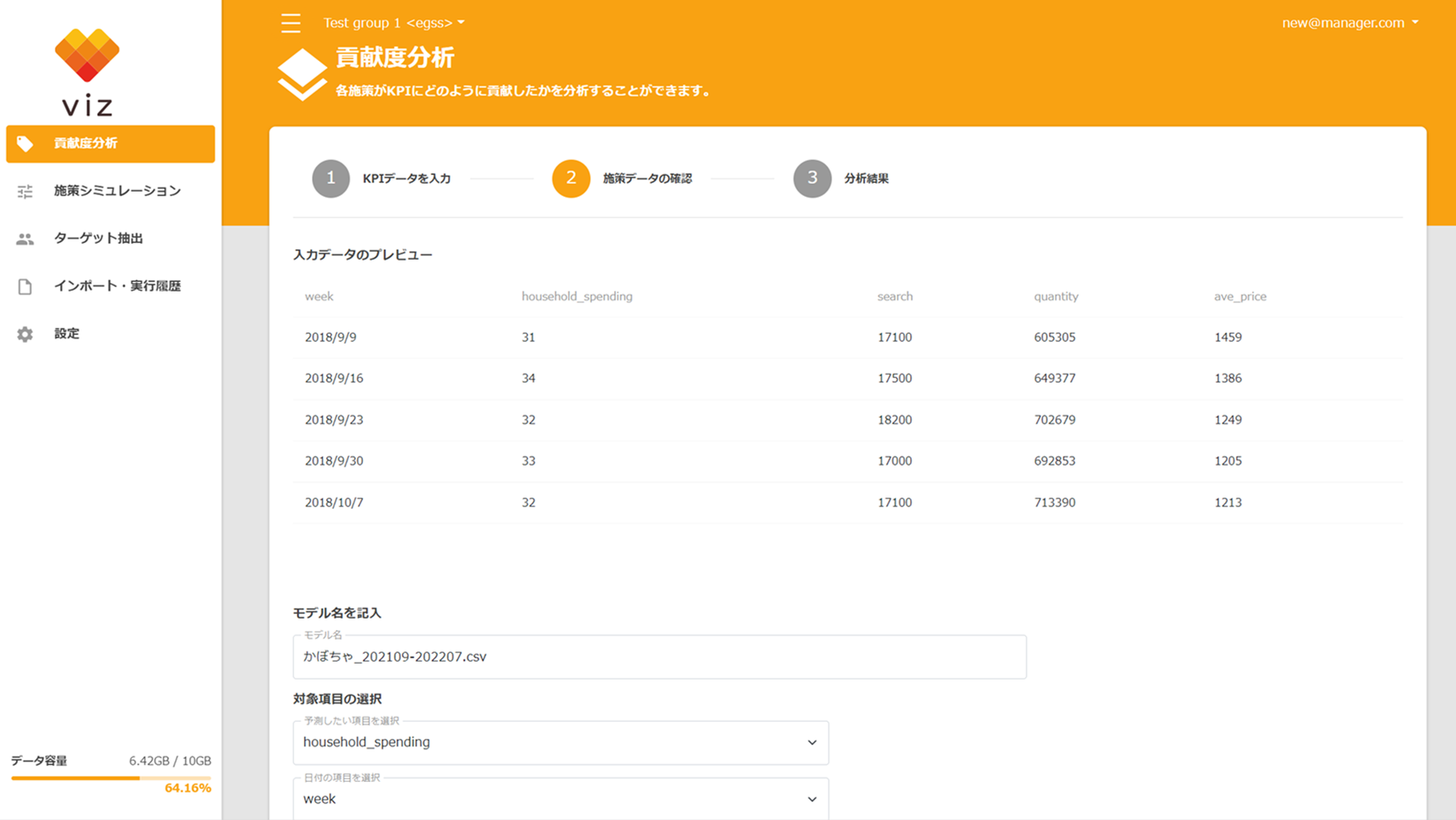
Task: Click quantity value 713390
Action: tap(1055, 503)
